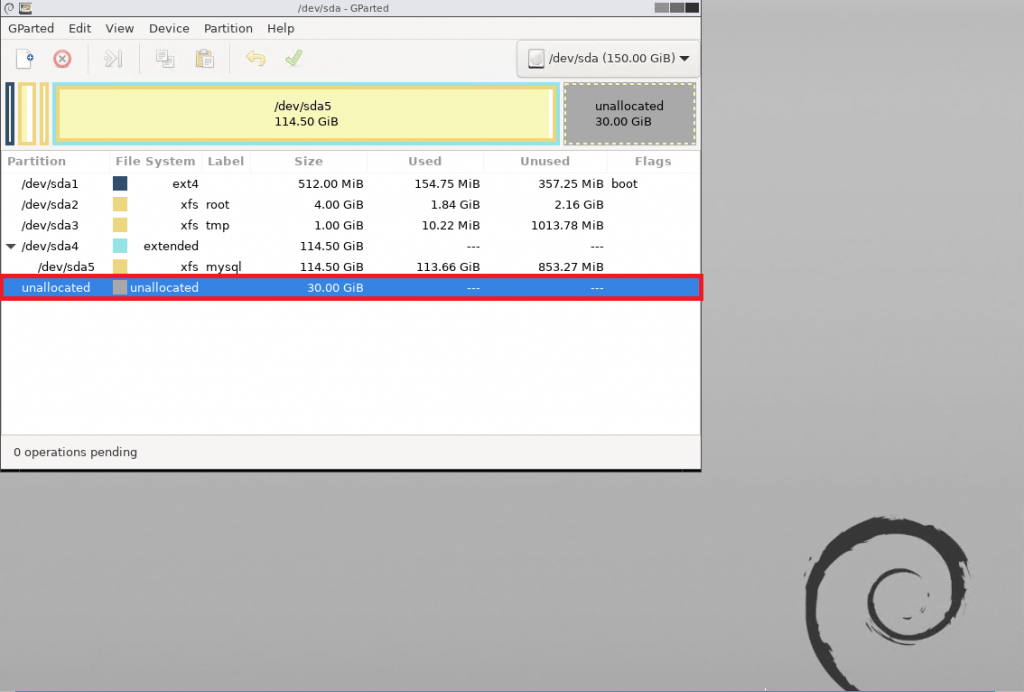Click the 1013.78 MiB unused value
1024x692 pixels.
pos(567,226)
